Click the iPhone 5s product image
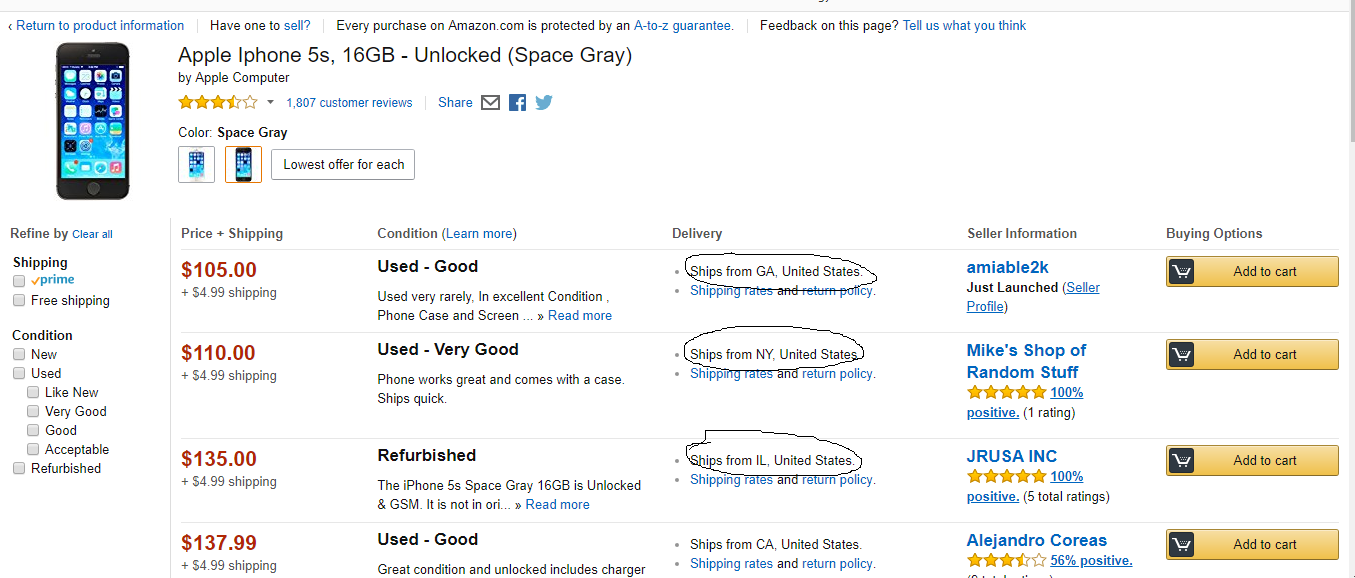 click(93, 120)
